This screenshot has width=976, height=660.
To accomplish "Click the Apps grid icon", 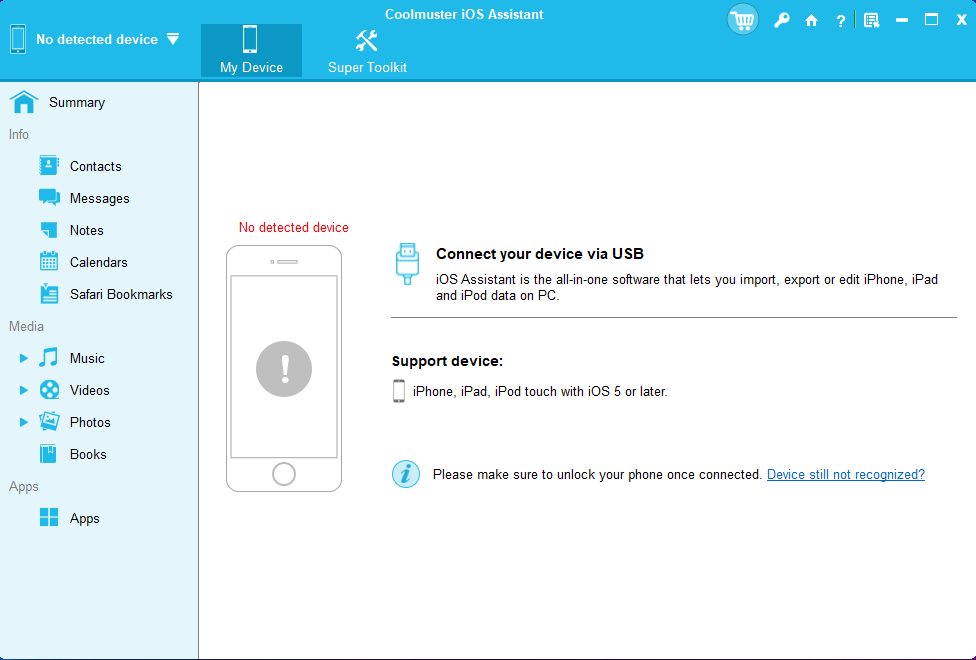I will (49, 517).
